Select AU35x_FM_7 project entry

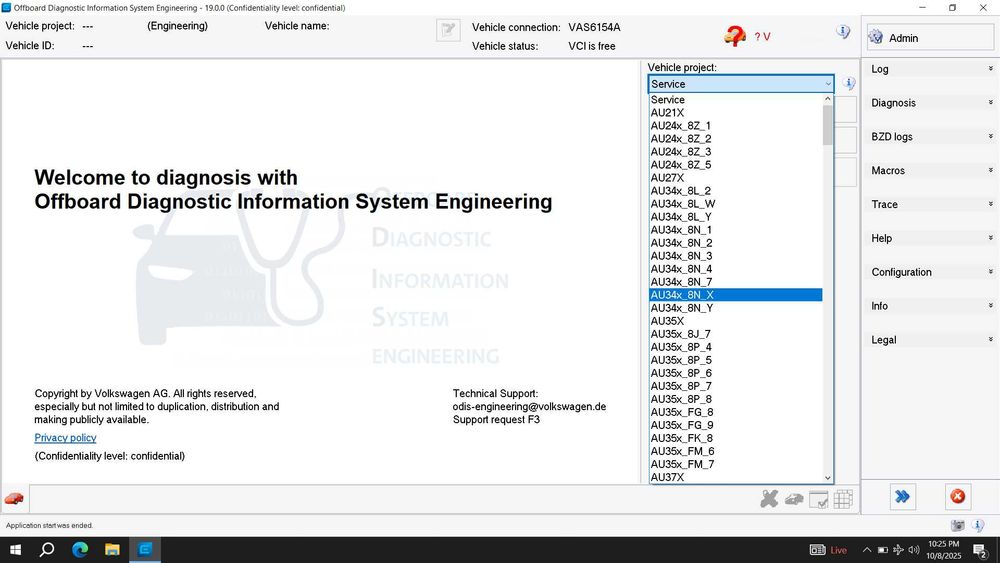pos(735,464)
